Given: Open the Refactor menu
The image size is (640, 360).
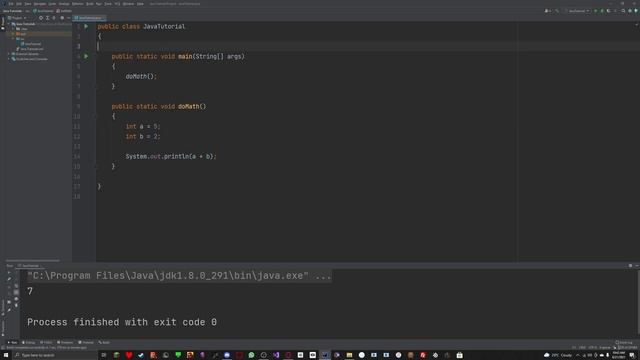Looking at the screenshot, I should click(78, 4).
